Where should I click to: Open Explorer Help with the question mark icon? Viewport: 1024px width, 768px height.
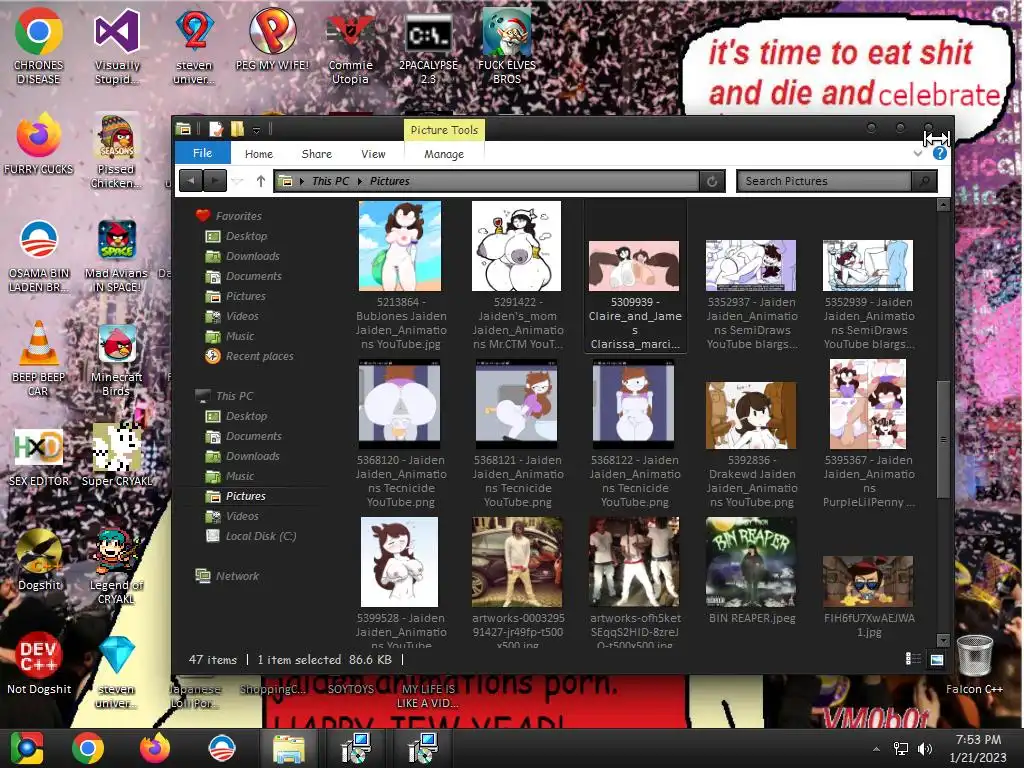pos(940,153)
